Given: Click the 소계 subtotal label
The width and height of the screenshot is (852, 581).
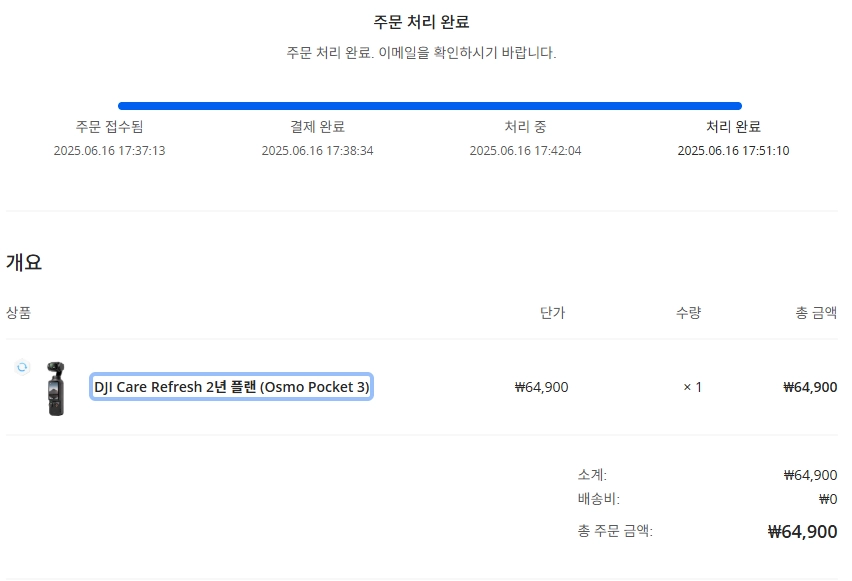Looking at the screenshot, I should [592, 475].
